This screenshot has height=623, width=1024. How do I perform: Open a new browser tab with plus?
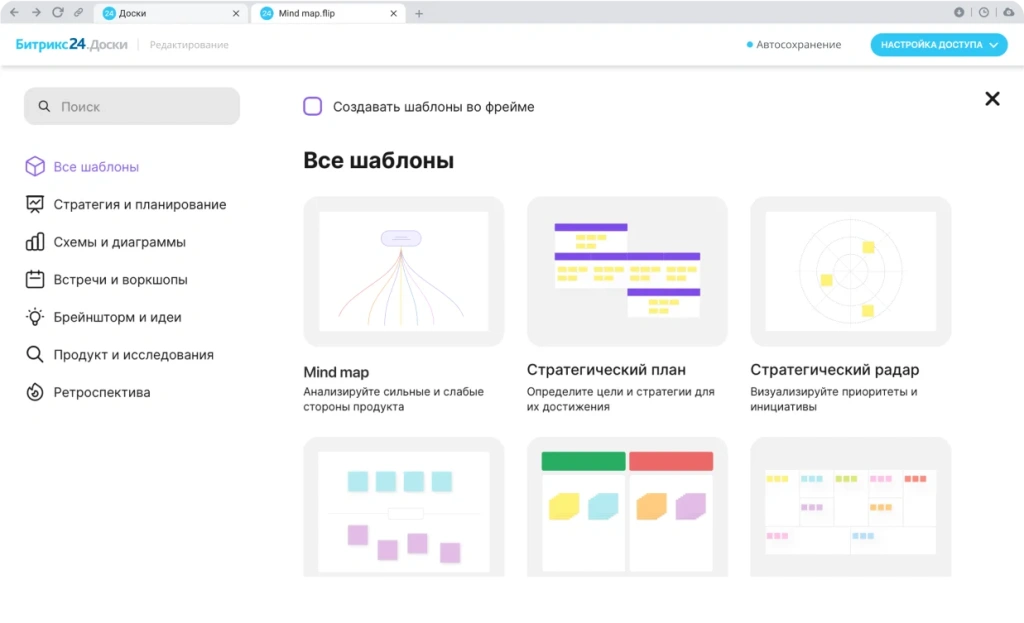click(419, 13)
